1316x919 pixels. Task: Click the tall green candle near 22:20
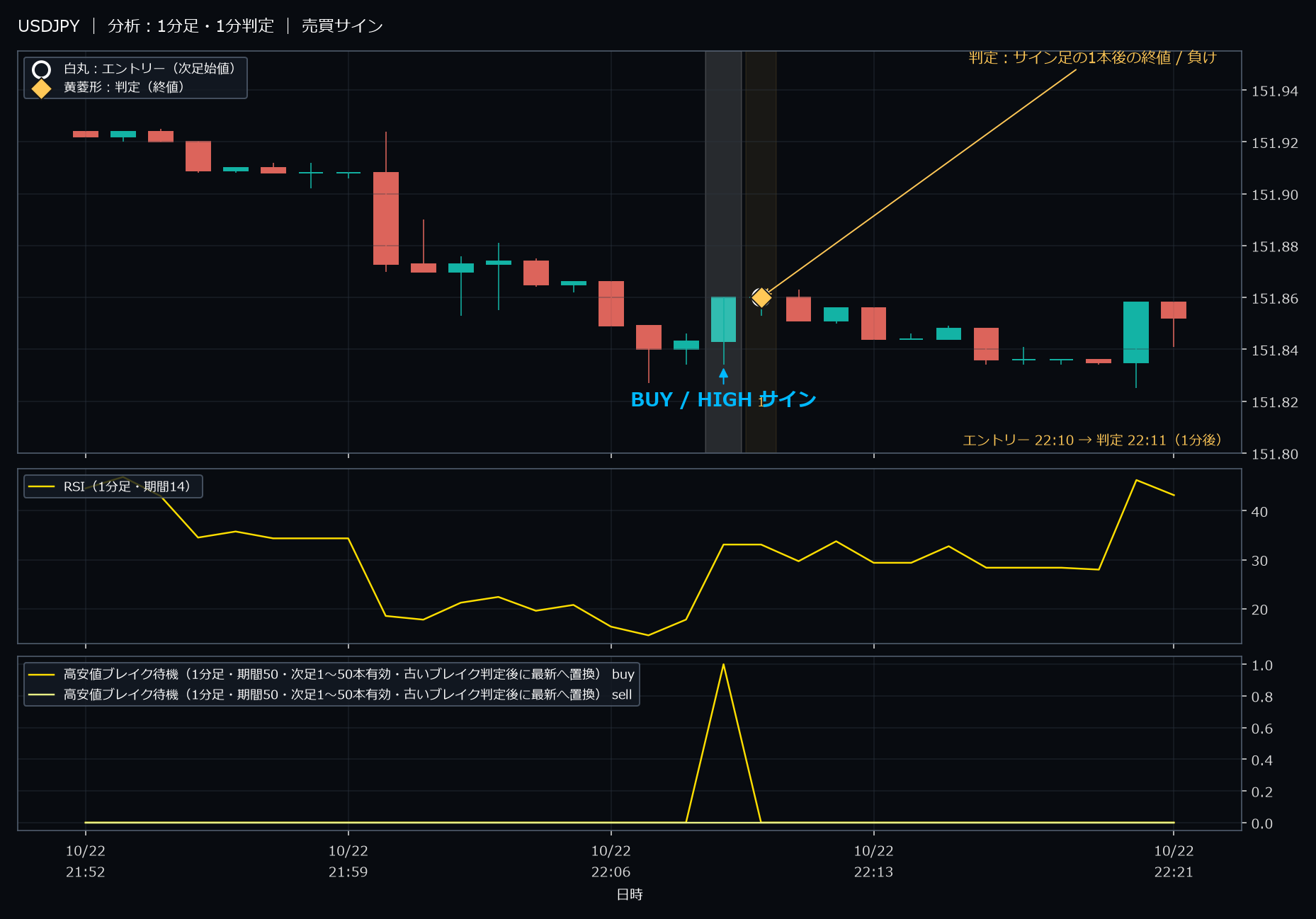(1136, 333)
